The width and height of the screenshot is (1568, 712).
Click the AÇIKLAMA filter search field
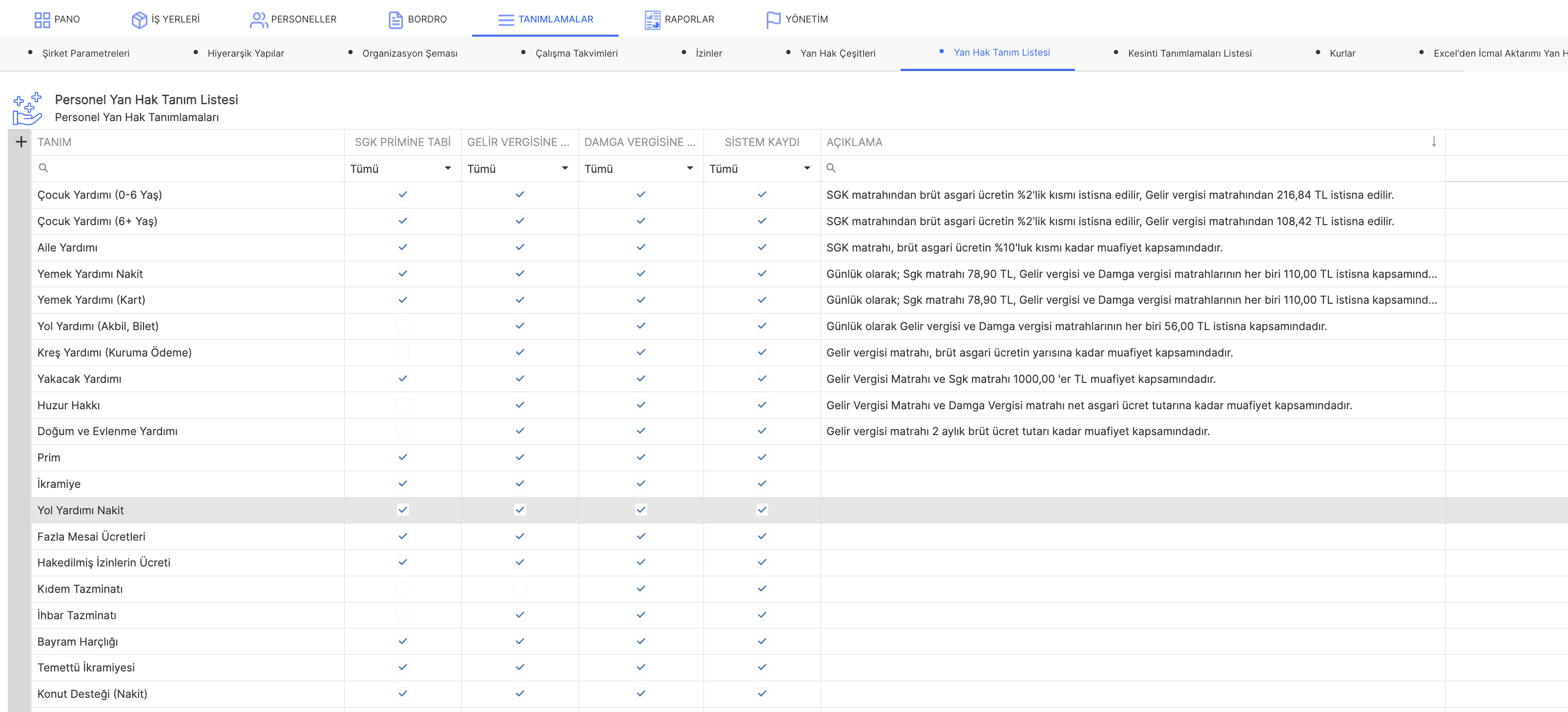[1133, 168]
